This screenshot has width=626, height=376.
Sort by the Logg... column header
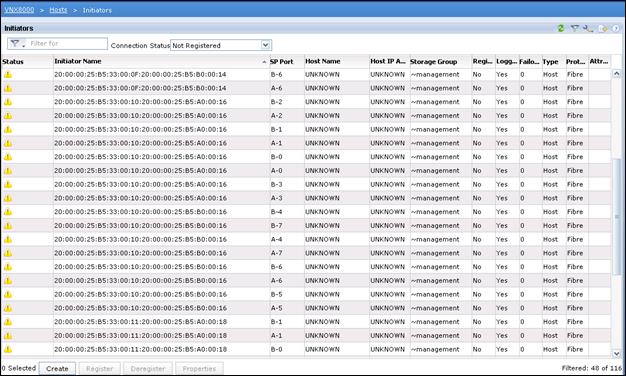(x=507, y=61)
